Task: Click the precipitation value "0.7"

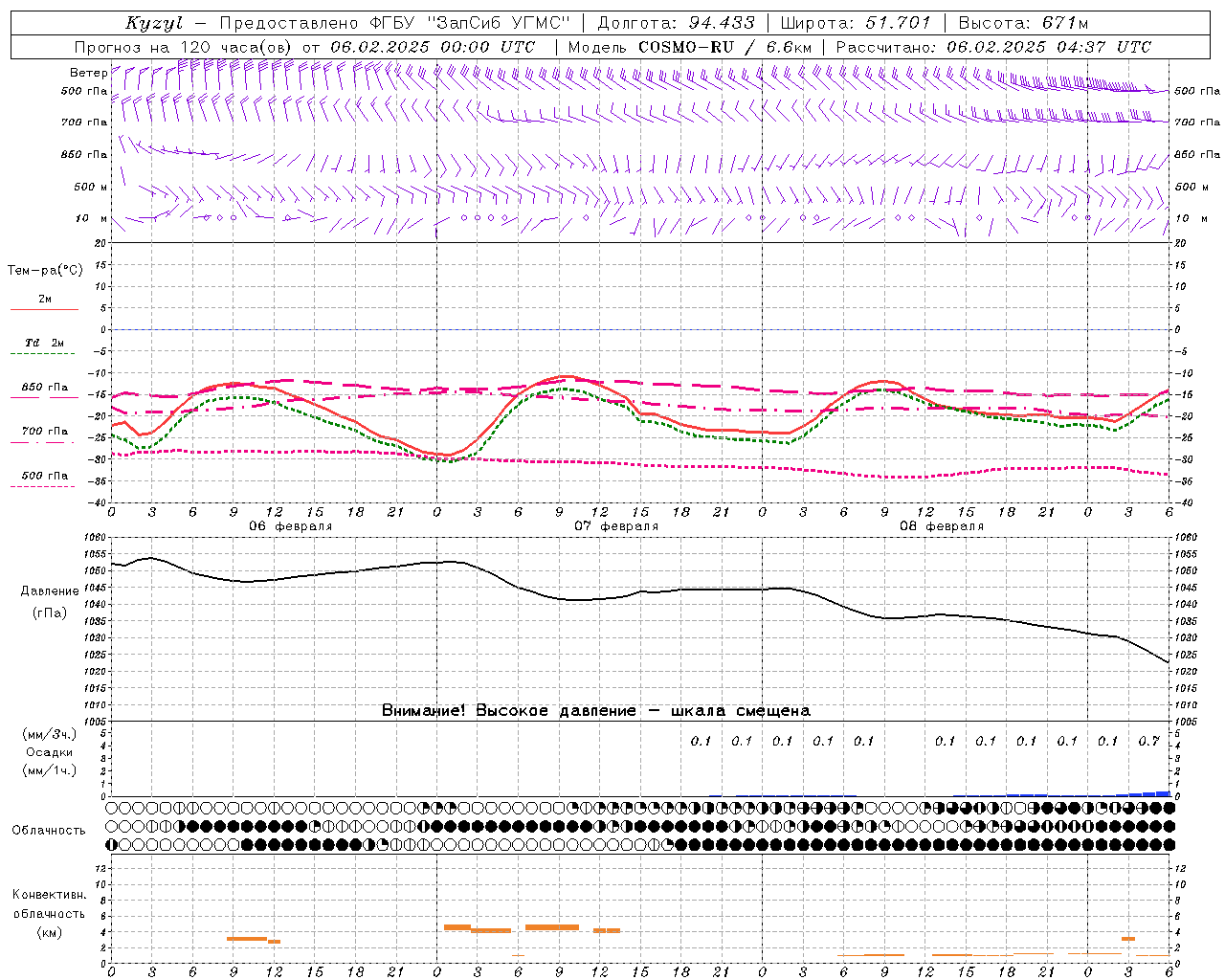Action: coord(1149,741)
